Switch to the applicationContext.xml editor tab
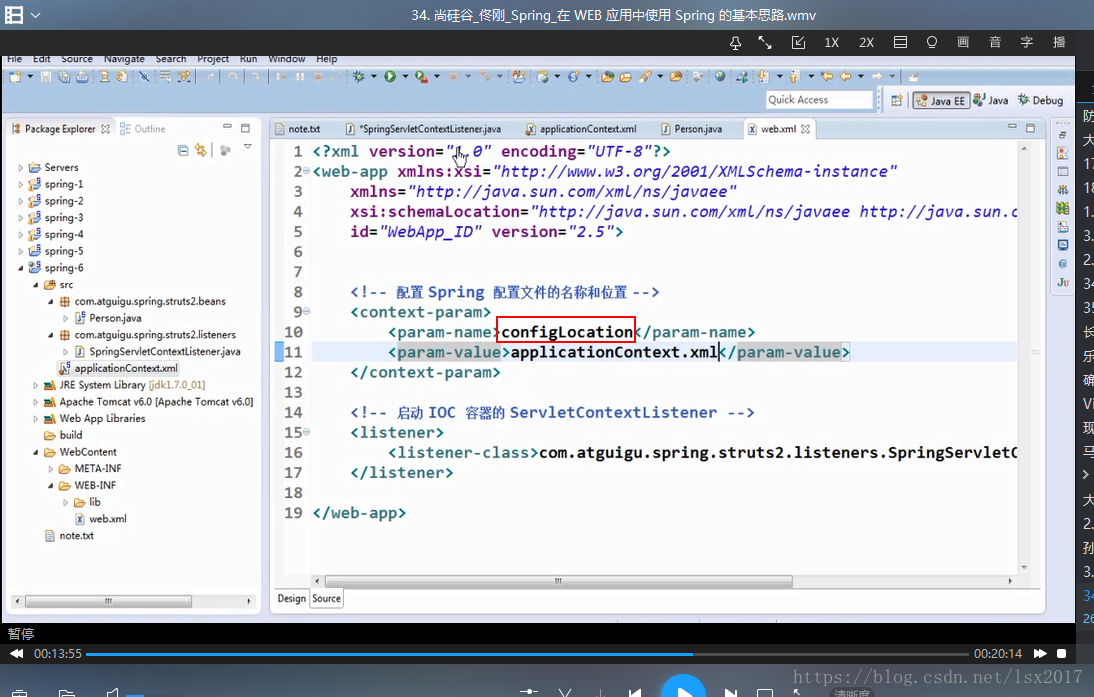Image resolution: width=1094 pixels, height=697 pixels. point(580,129)
